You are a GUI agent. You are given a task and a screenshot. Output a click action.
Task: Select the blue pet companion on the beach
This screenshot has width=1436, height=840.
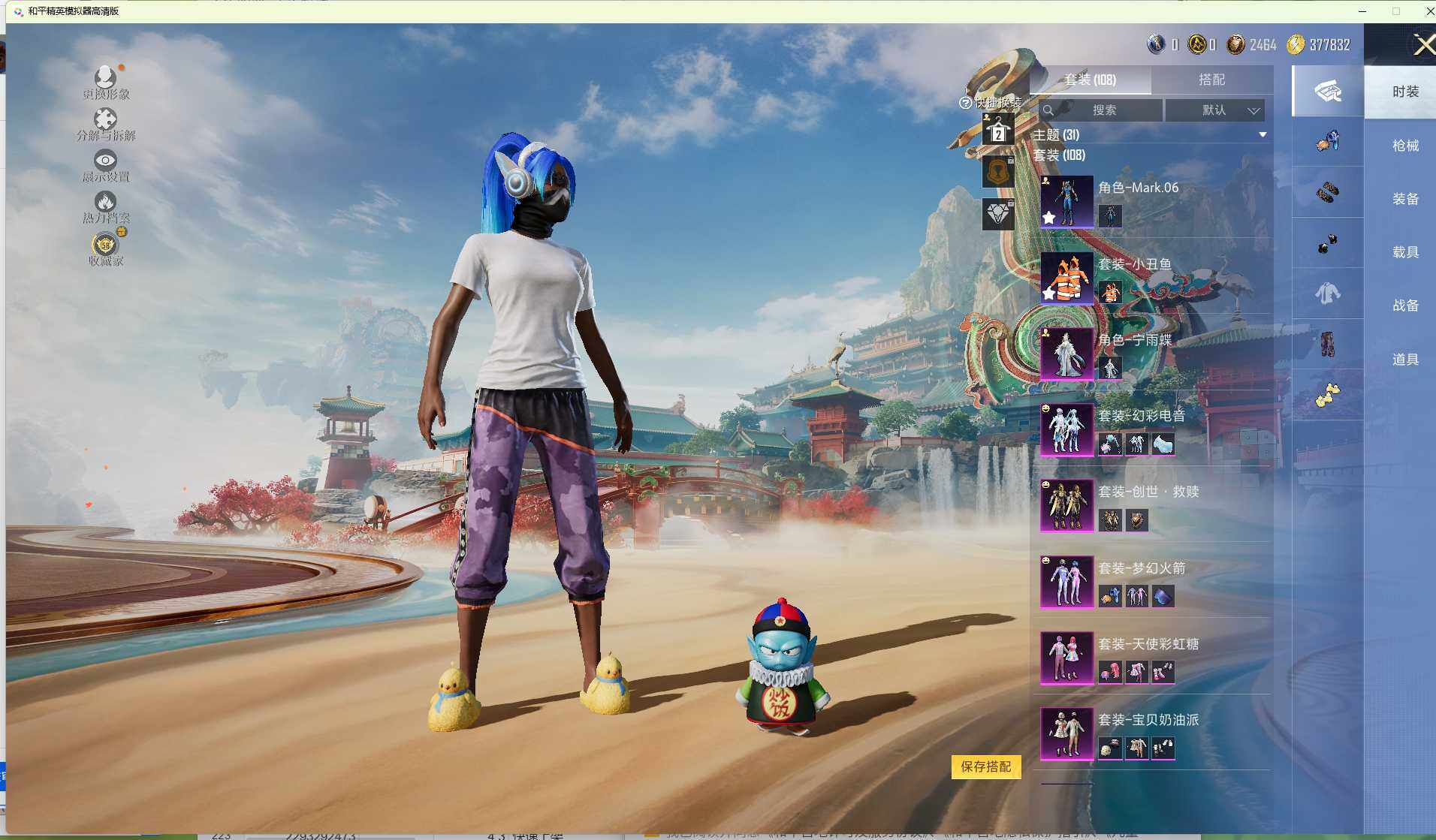point(783,666)
